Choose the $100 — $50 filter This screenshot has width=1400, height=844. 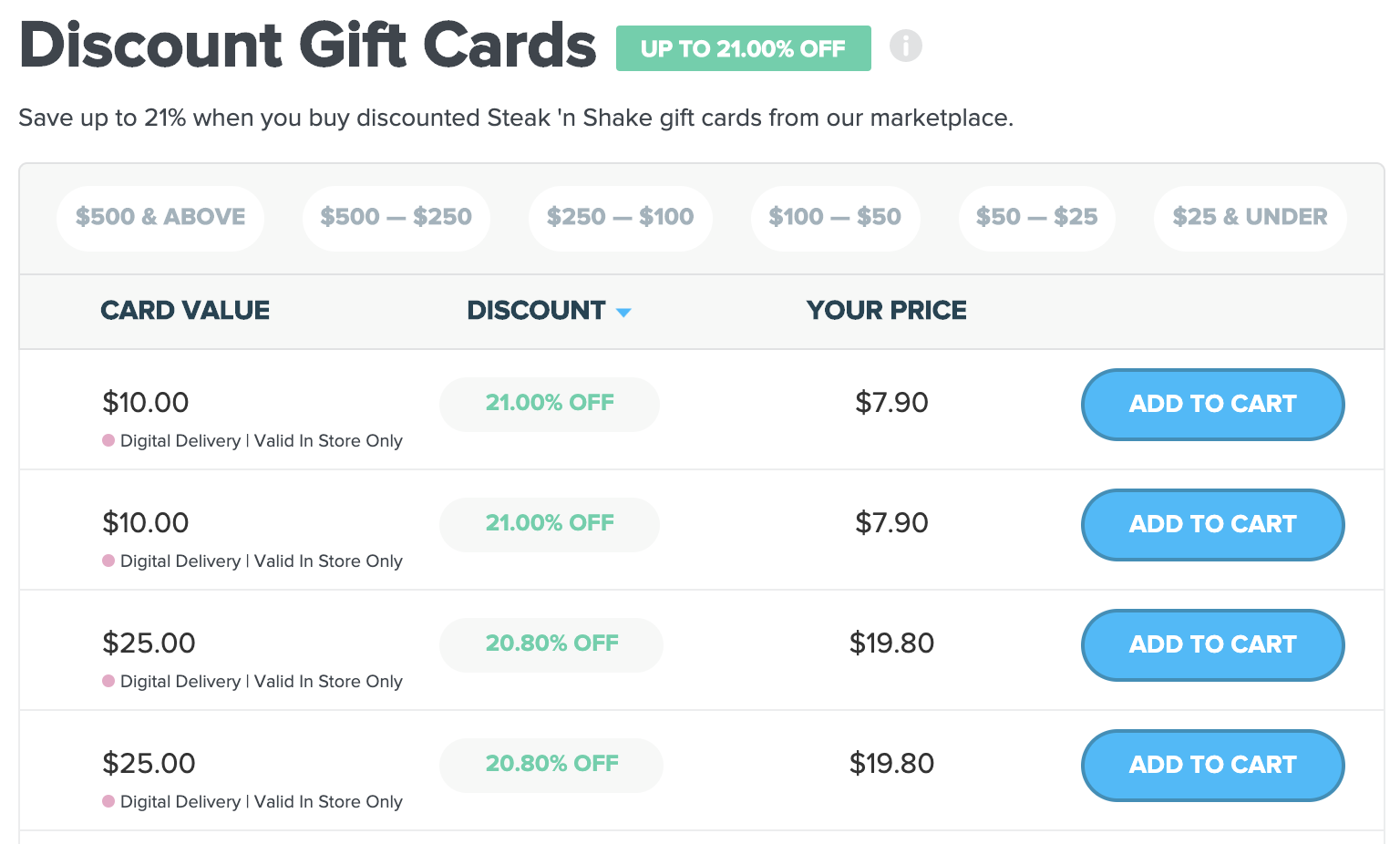[x=834, y=217]
